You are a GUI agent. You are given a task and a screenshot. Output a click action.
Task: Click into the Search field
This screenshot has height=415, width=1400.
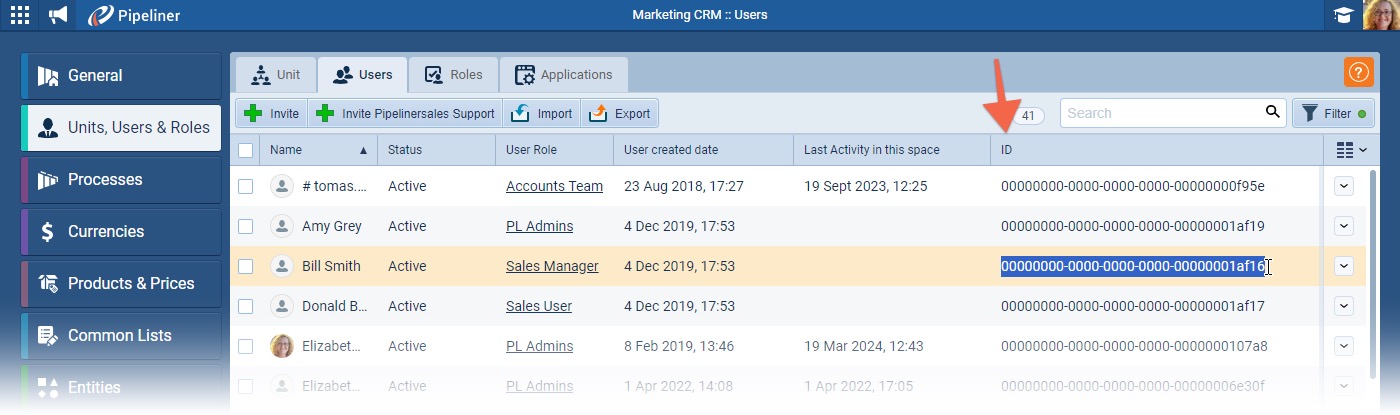(x=1160, y=113)
